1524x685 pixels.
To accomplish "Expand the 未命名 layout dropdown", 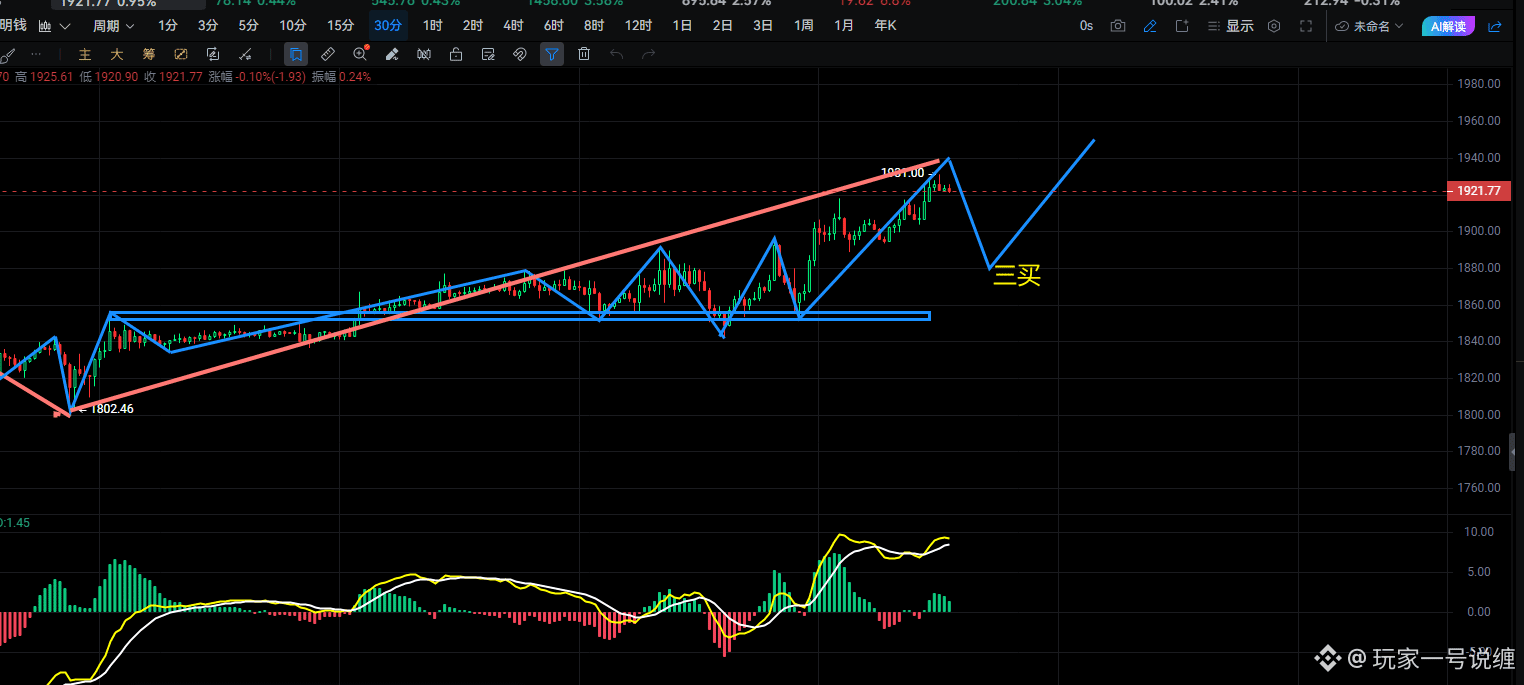I will point(1369,26).
